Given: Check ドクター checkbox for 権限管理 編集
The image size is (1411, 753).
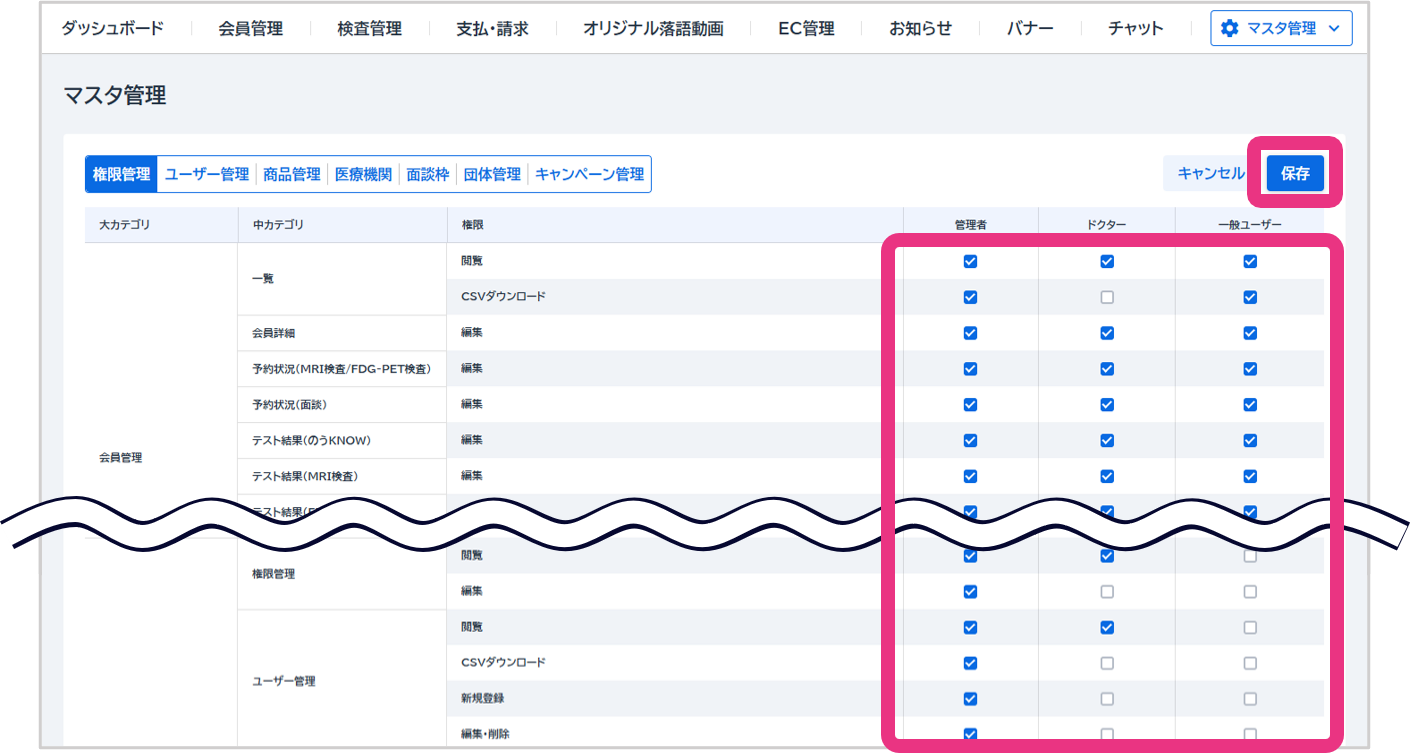Looking at the screenshot, I should click(x=1107, y=591).
